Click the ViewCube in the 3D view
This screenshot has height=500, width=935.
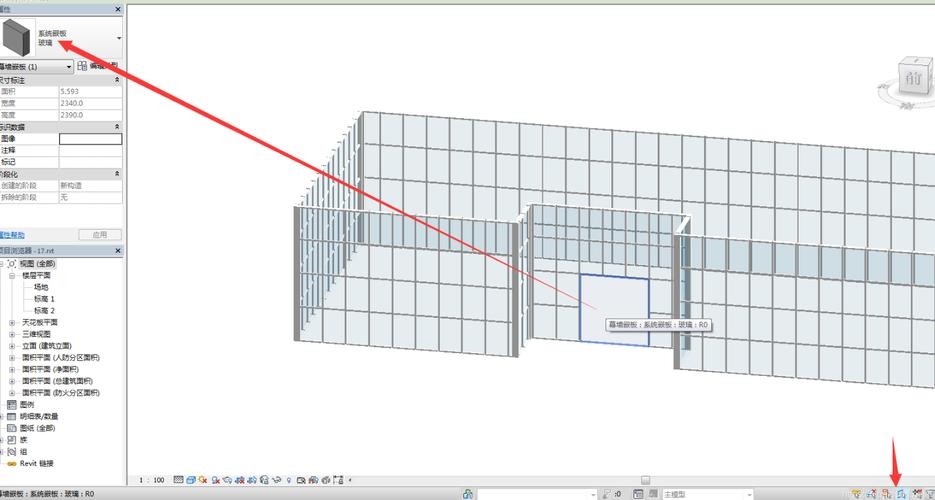click(x=912, y=77)
